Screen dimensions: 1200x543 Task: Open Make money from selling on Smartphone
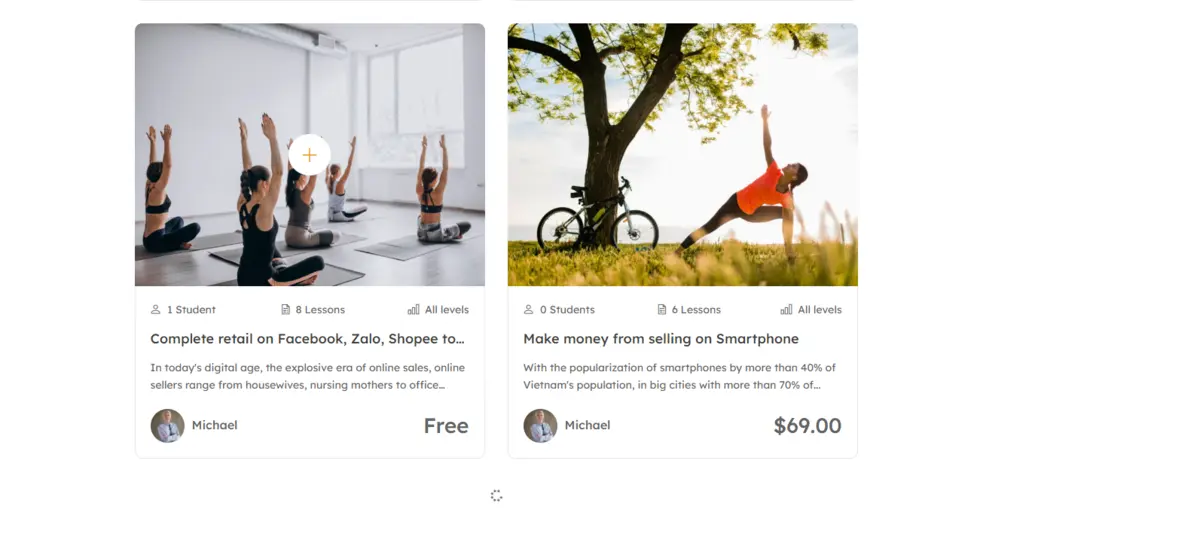661,339
